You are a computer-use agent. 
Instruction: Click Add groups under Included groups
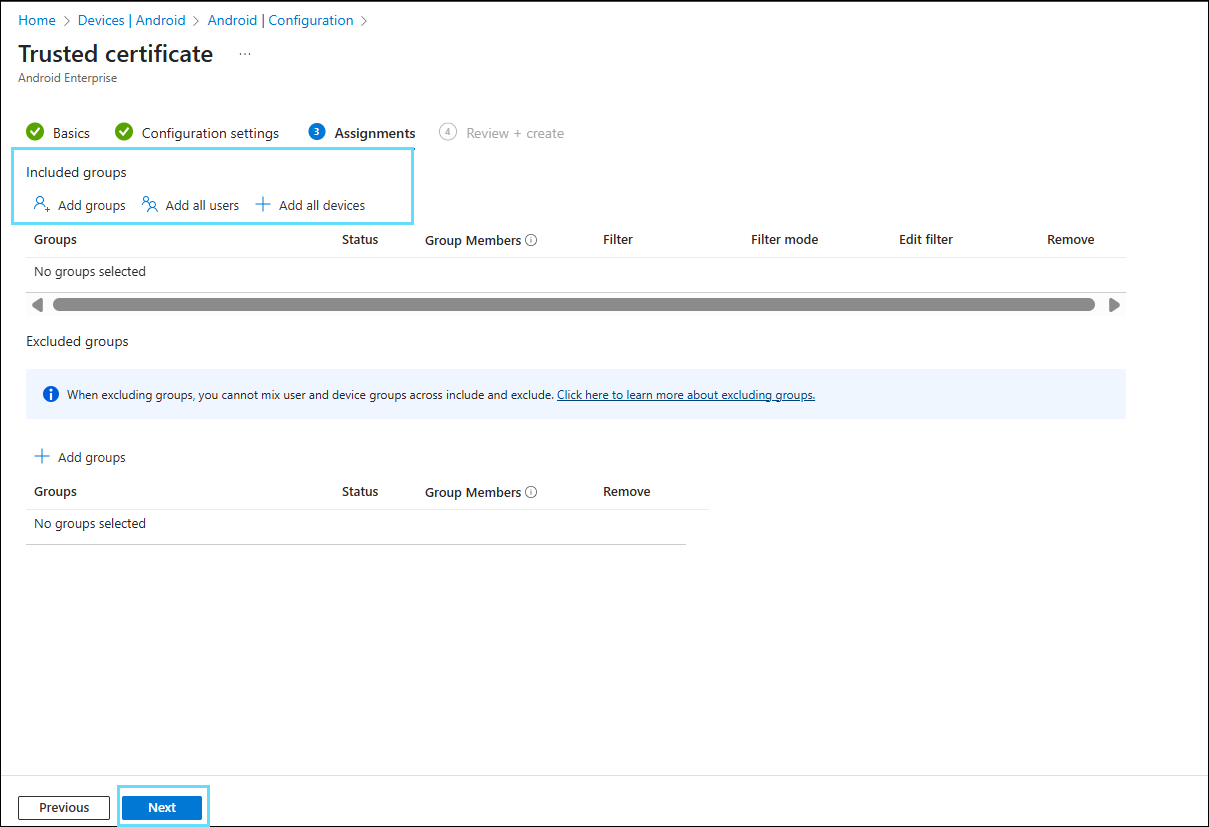click(80, 205)
